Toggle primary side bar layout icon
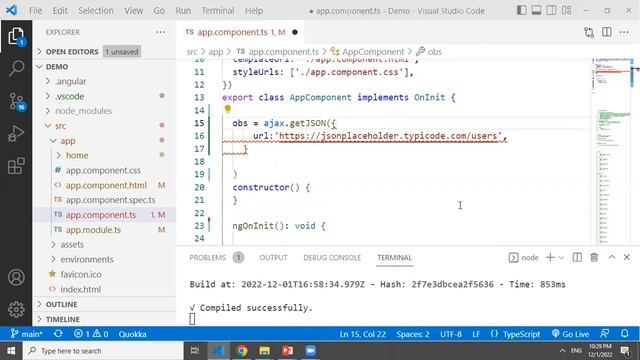Screen dimensions: 640x360 tap(521, 10)
